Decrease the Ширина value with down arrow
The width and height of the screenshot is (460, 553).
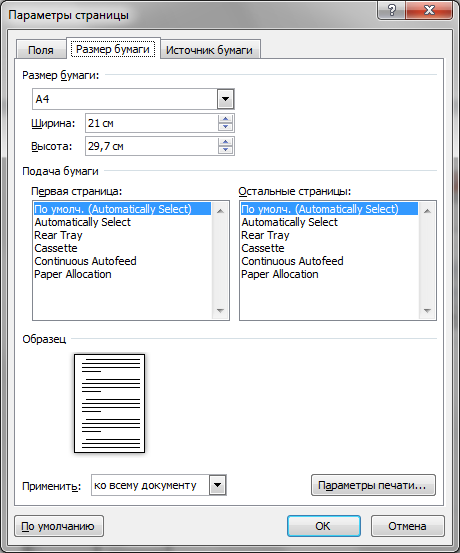pyautogui.click(x=225, y=127)
